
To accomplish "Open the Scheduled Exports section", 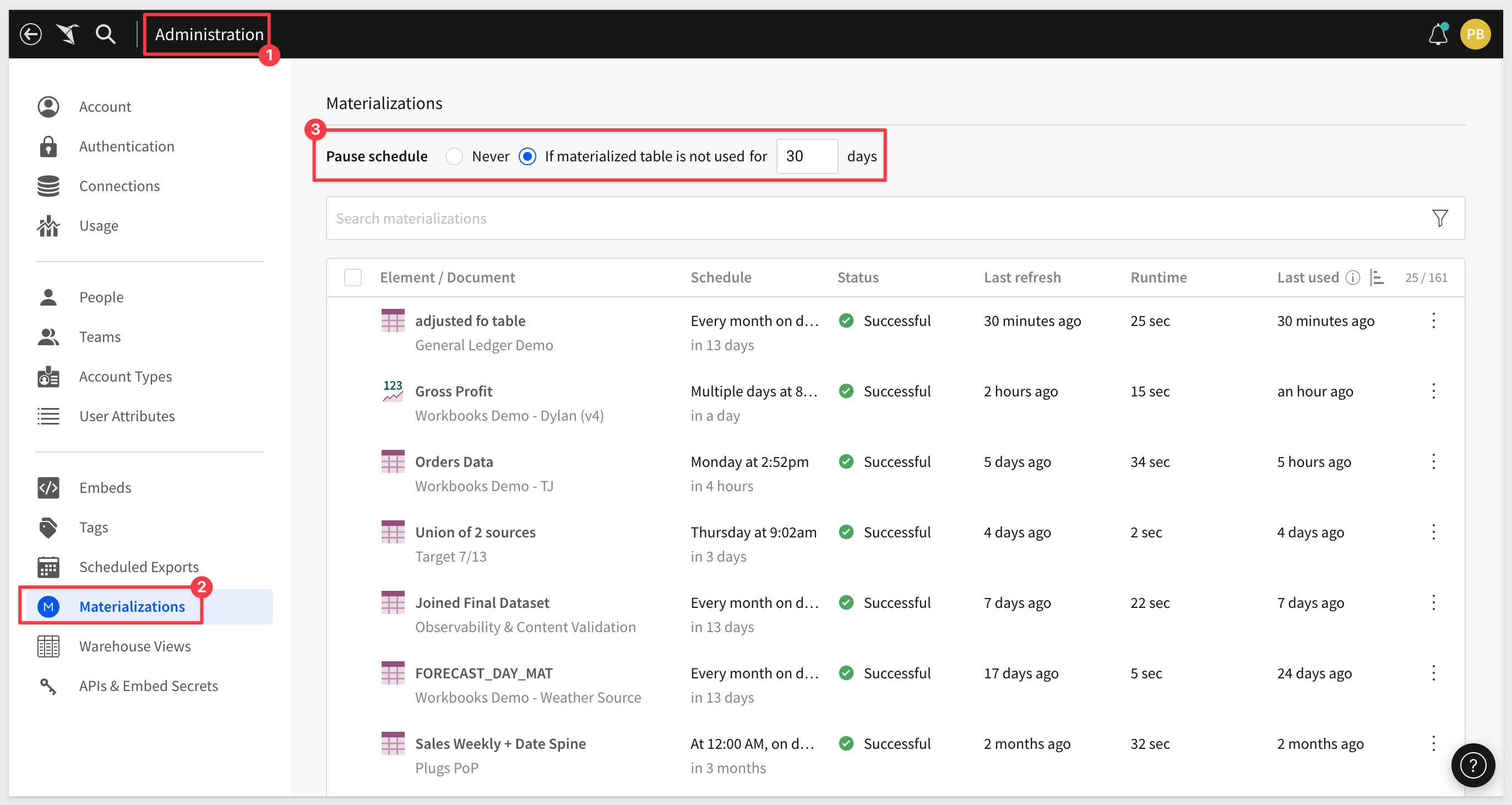I will tap(139, 567).
